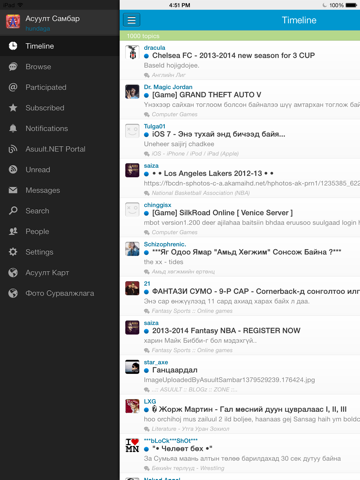Click the Search magnifier icon
Screen dimensions: 360x480
pos(13,211)
